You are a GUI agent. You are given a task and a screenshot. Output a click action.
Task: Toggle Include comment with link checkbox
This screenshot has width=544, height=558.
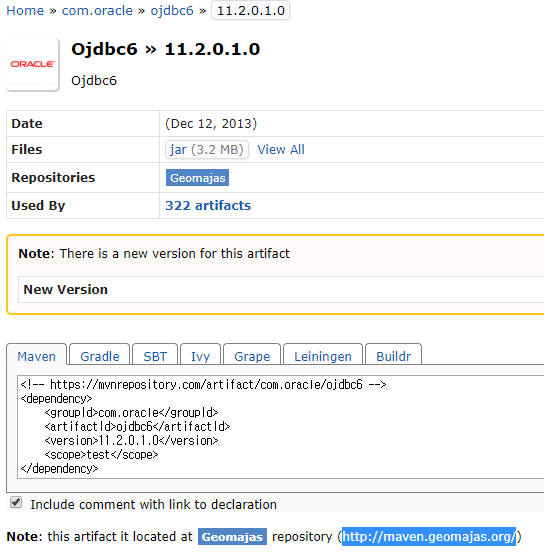pyautogui.click(x=16, y=503)
